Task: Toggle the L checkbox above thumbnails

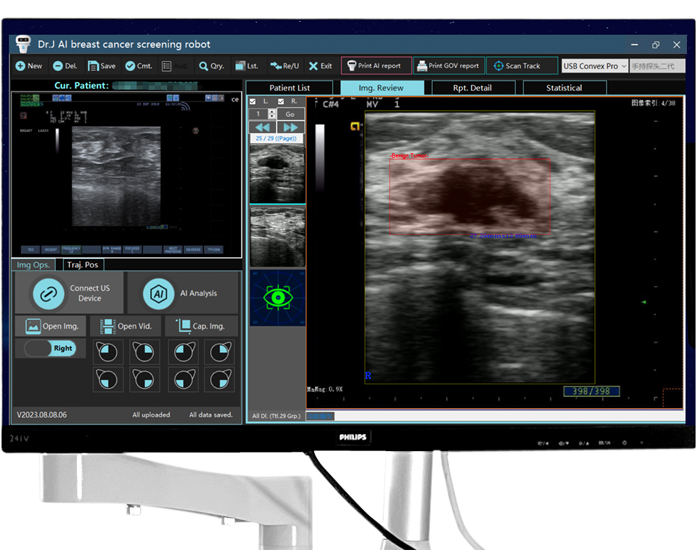Action: click(253, 102)
